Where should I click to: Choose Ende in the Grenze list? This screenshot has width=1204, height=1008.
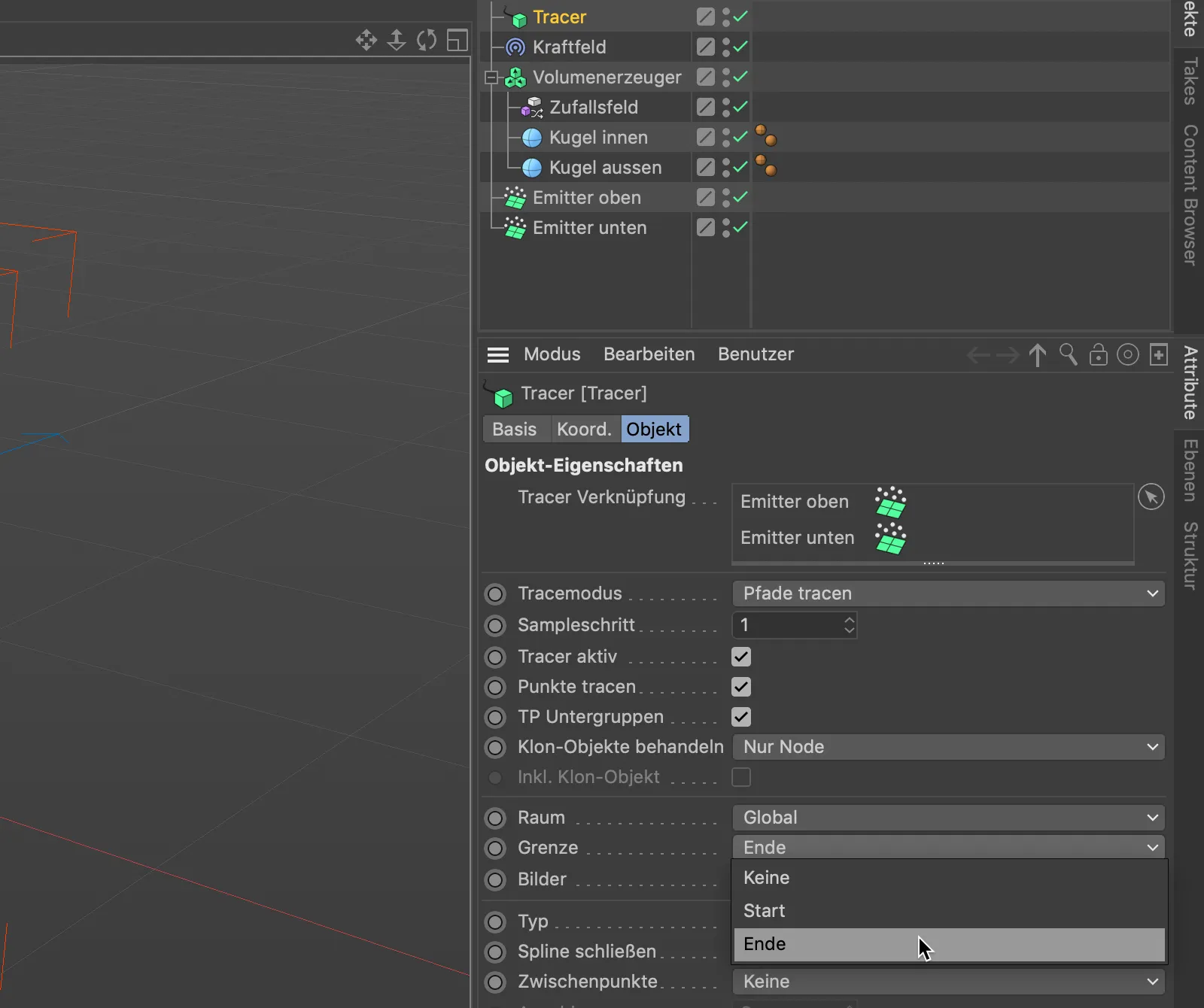click(949, 944)
